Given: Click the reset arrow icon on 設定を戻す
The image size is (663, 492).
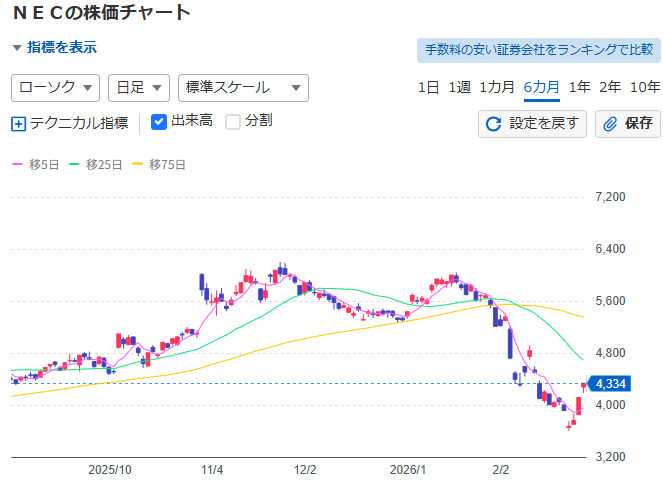Looking at the screenshot, I should 493,124.
